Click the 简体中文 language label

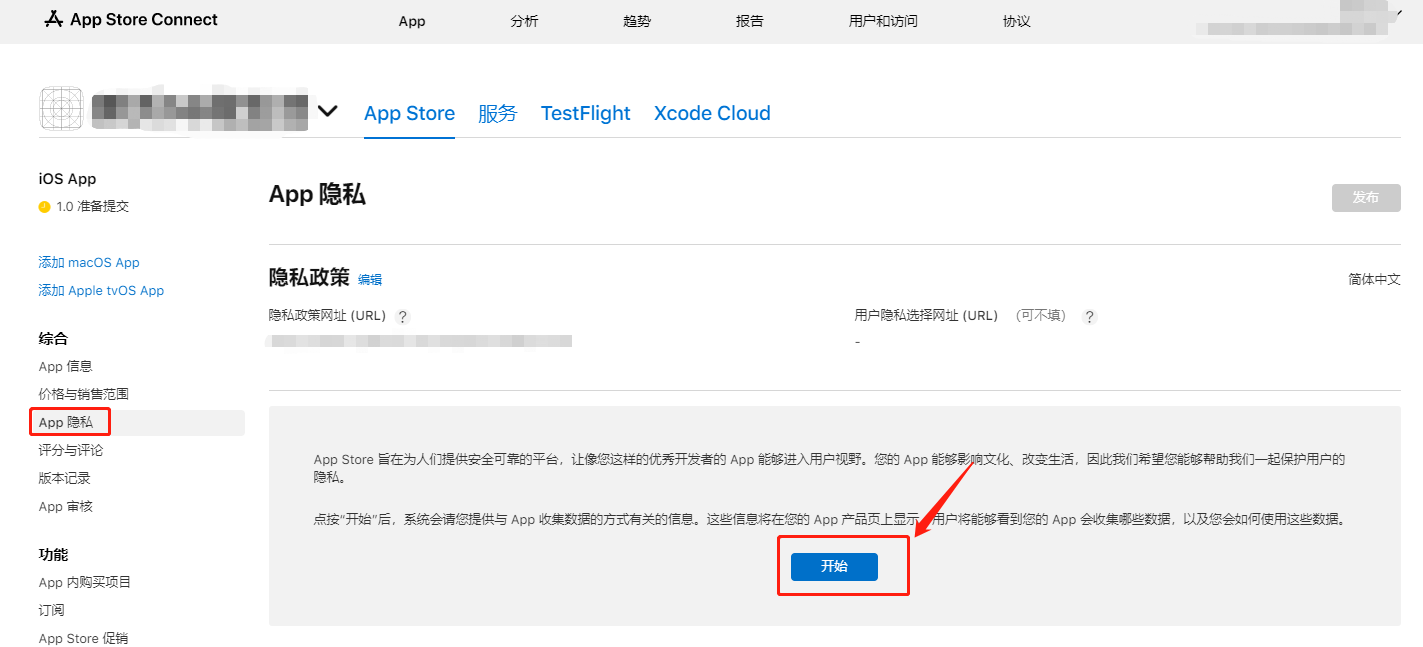[1375, 280]
